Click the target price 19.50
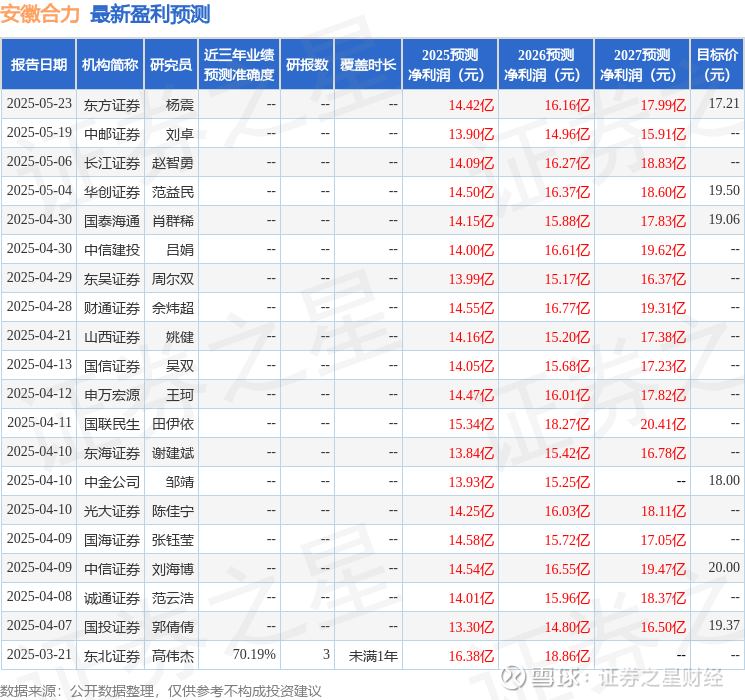 (x=724, y=190)
